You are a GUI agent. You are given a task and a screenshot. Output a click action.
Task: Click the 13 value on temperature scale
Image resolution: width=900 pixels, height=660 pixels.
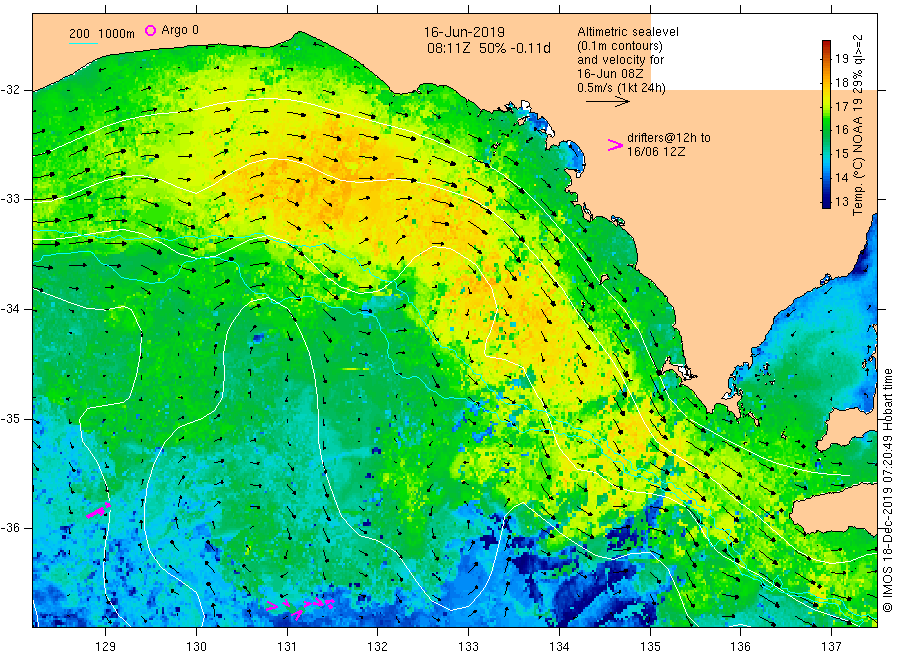pos(841,202)
